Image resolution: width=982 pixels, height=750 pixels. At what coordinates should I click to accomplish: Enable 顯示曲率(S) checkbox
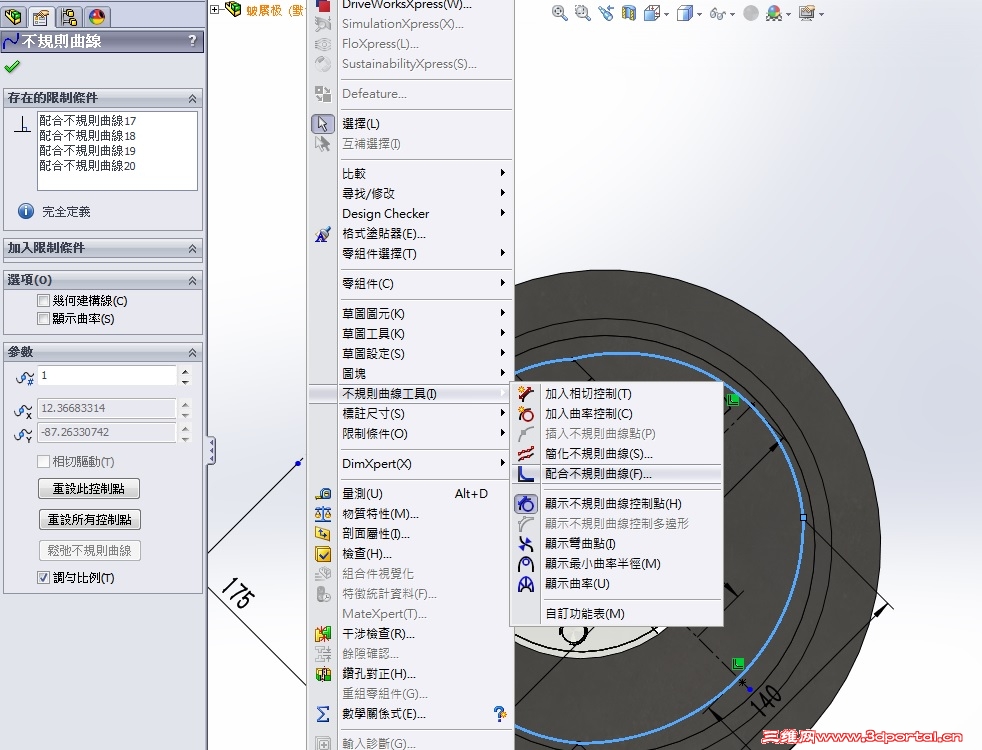[43, 319]
